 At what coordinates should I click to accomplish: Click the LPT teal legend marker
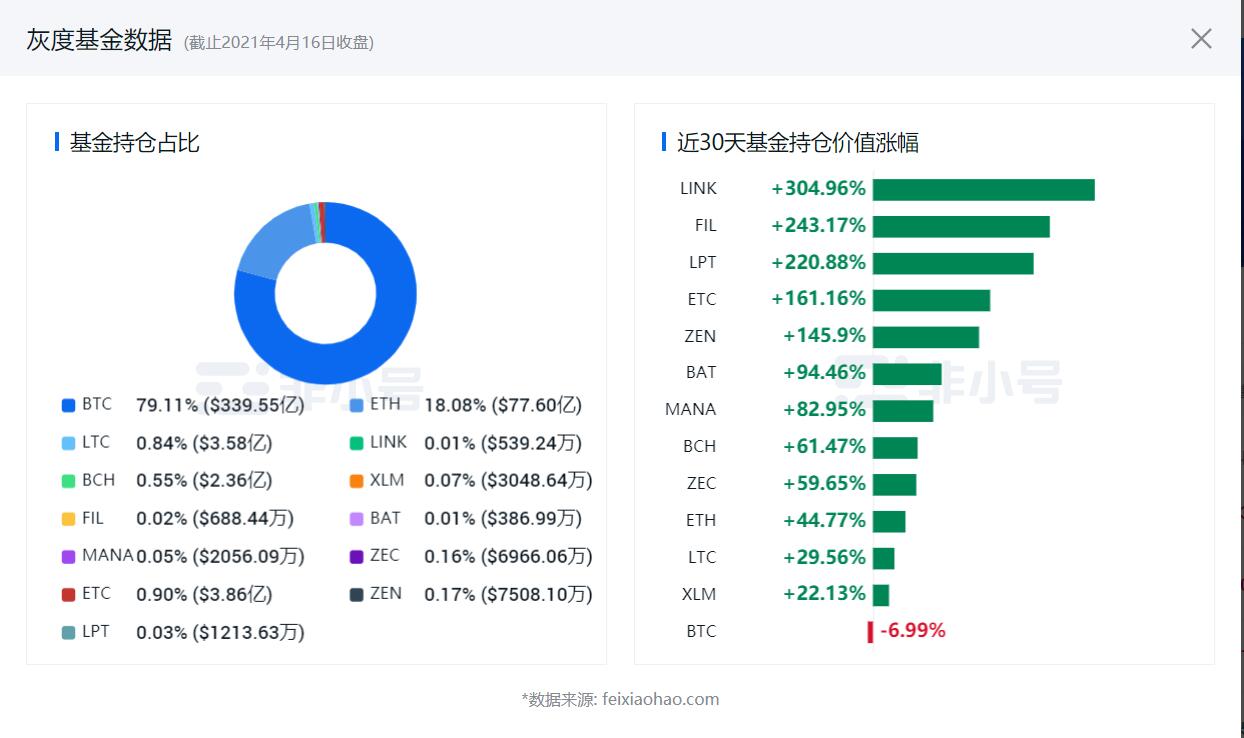[67, 632]
